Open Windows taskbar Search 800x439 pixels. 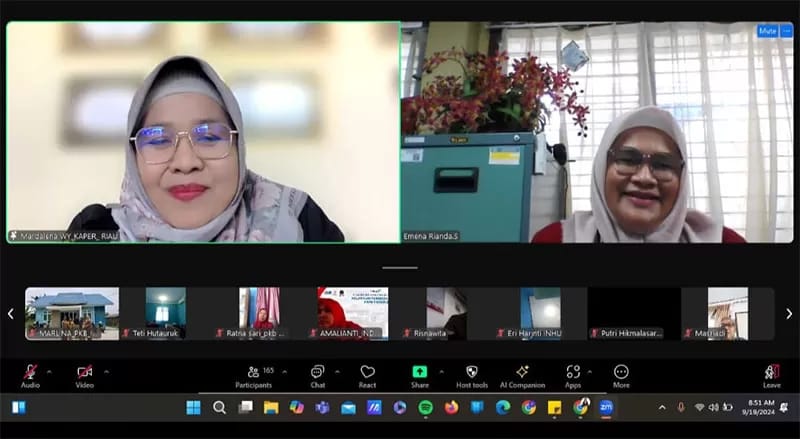(x=219, y=407)
